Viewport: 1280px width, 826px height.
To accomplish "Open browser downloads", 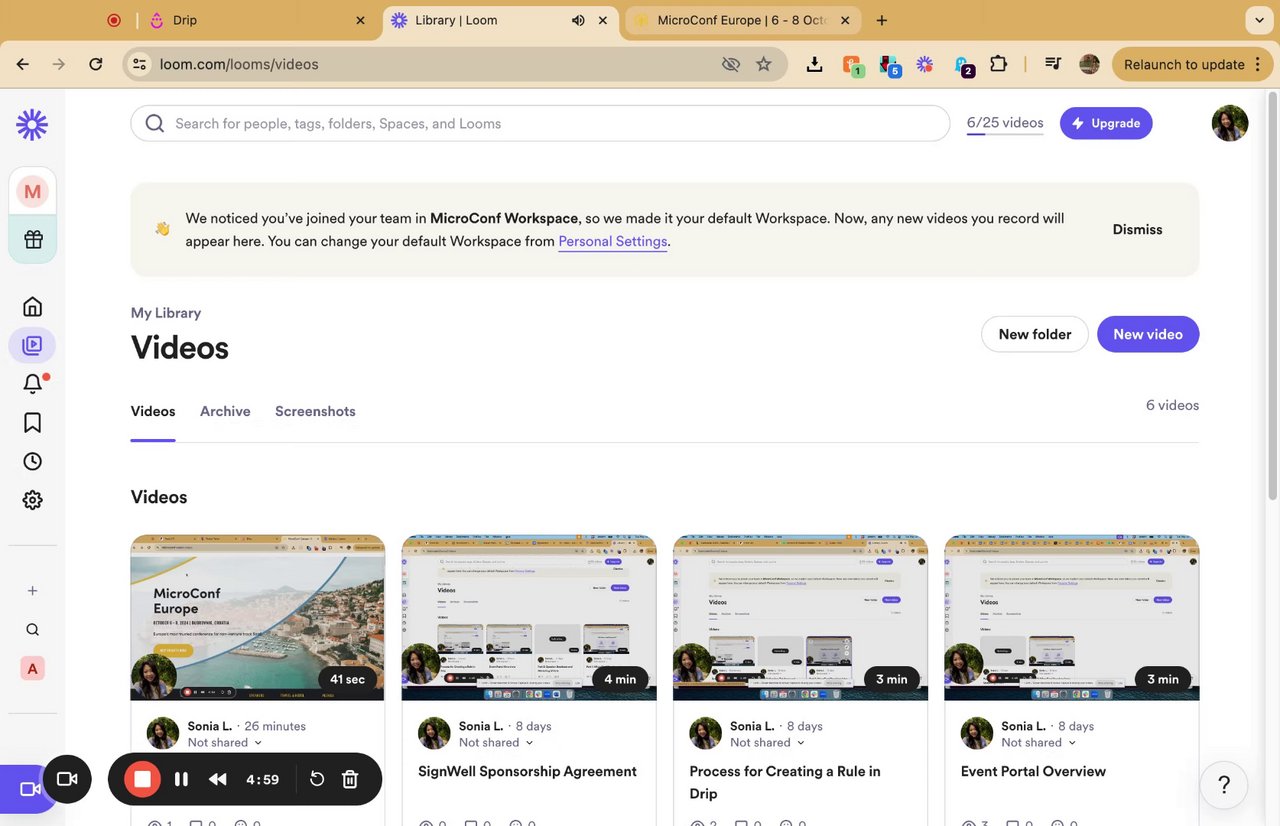I will (x=815, y=64).
